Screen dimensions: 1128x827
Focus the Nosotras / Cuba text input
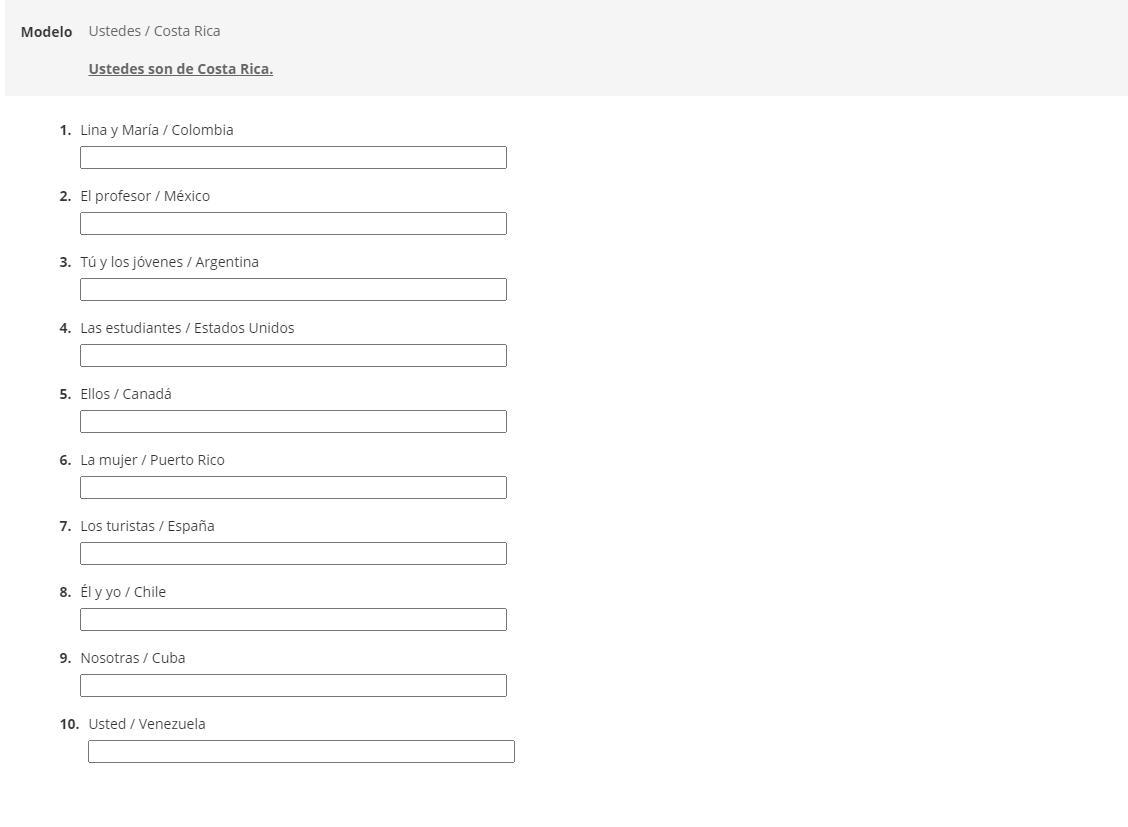coord(293,686)
